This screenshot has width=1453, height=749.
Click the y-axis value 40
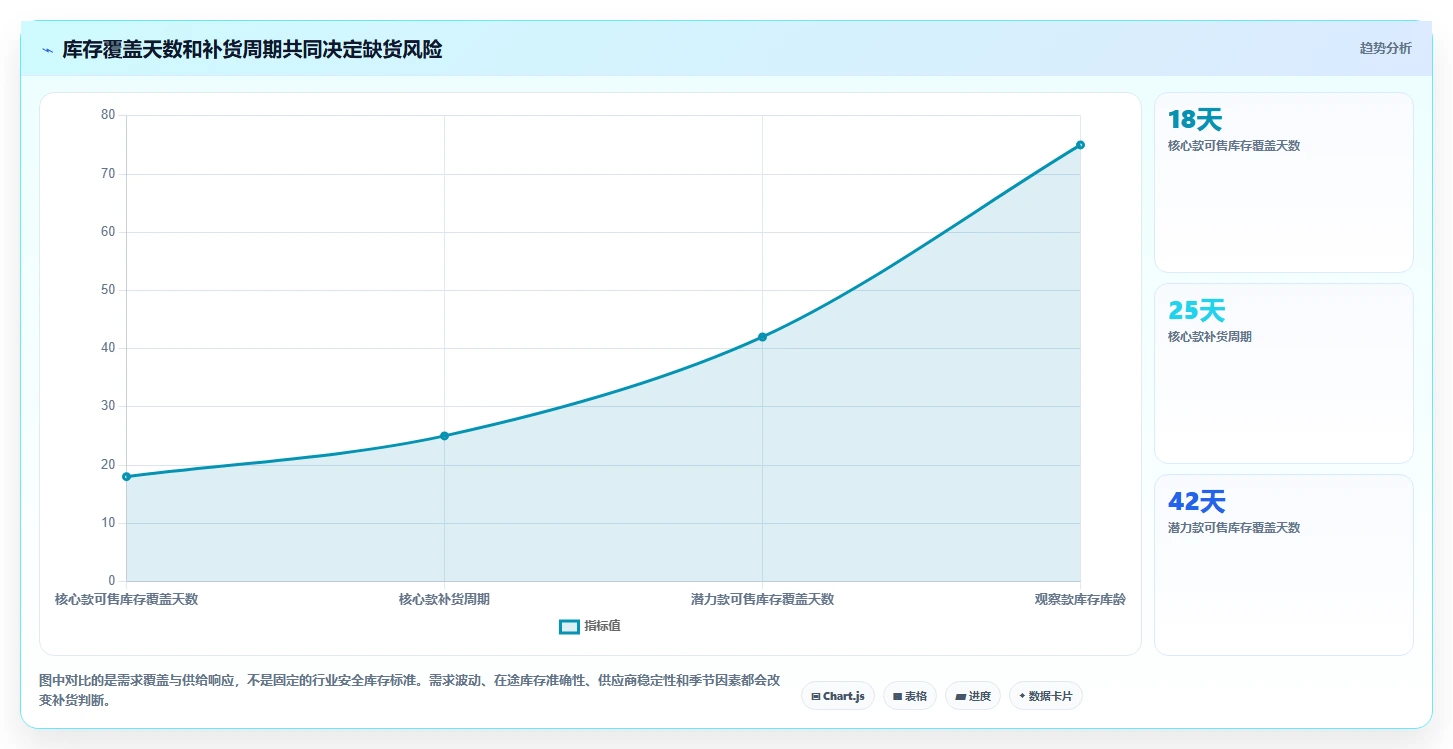click(108, 348)
